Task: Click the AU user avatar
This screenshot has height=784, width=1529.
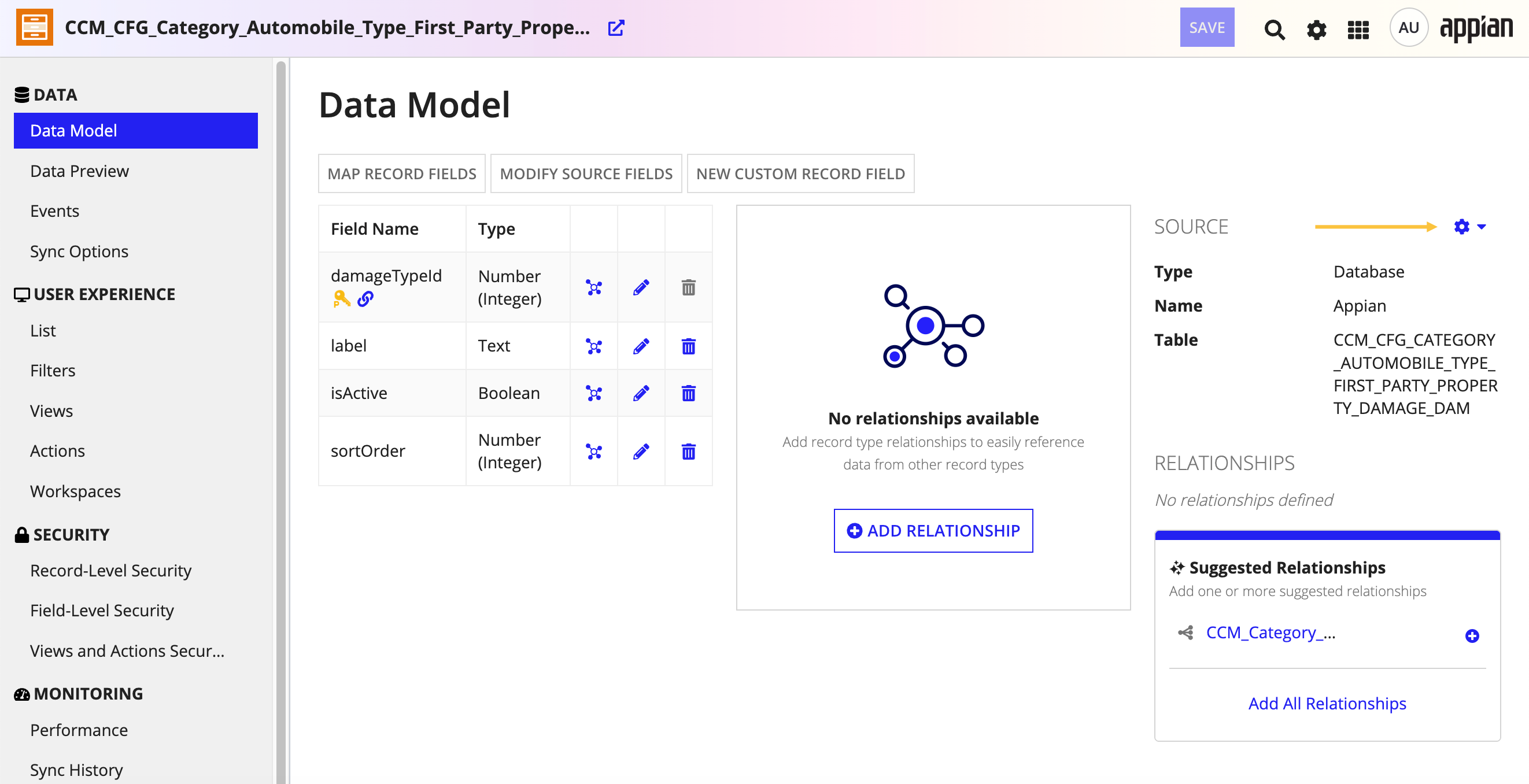Action: [1408, 27]
